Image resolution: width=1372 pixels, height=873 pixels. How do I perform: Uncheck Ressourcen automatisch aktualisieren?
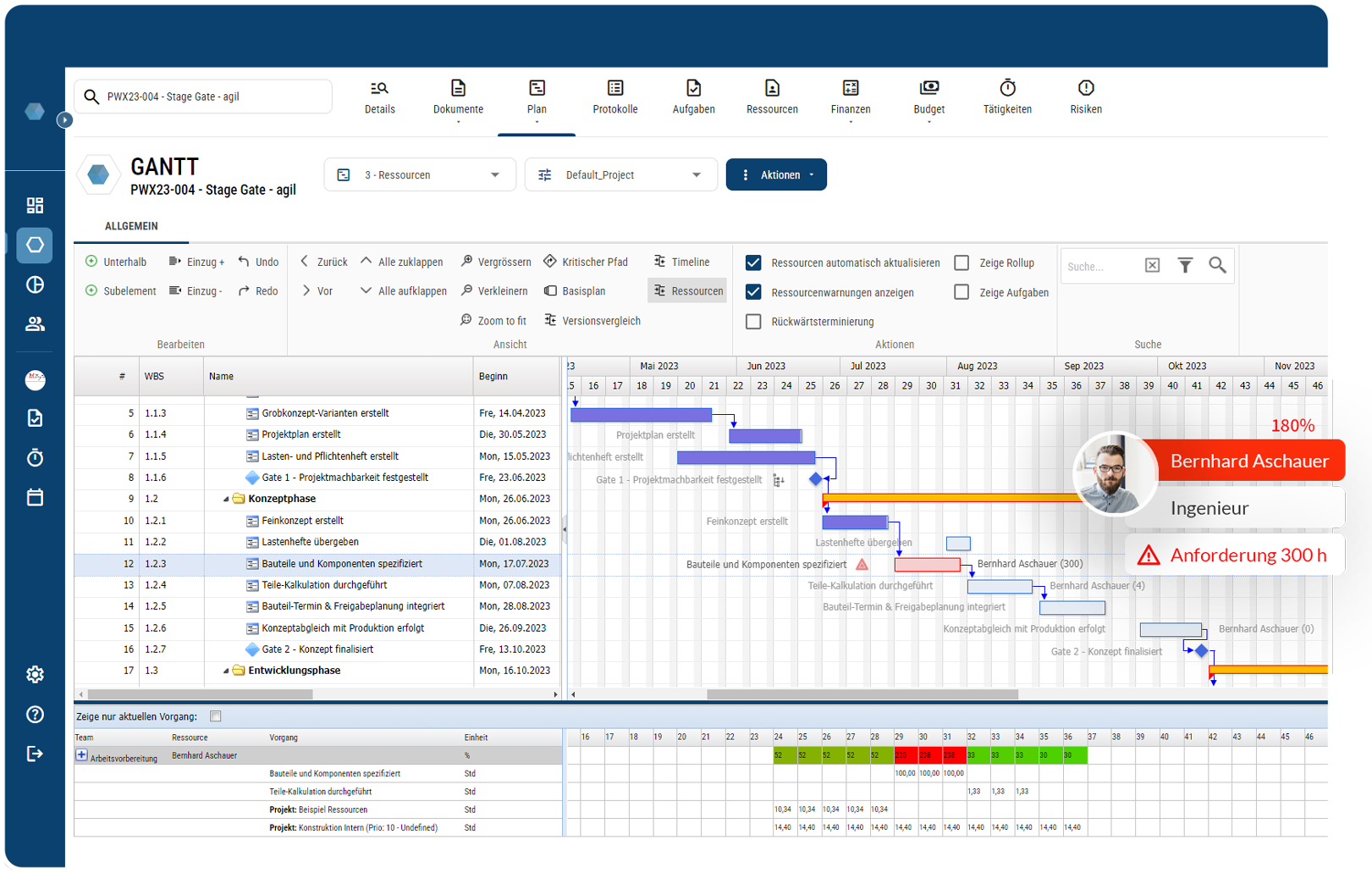tap(753, 262)
